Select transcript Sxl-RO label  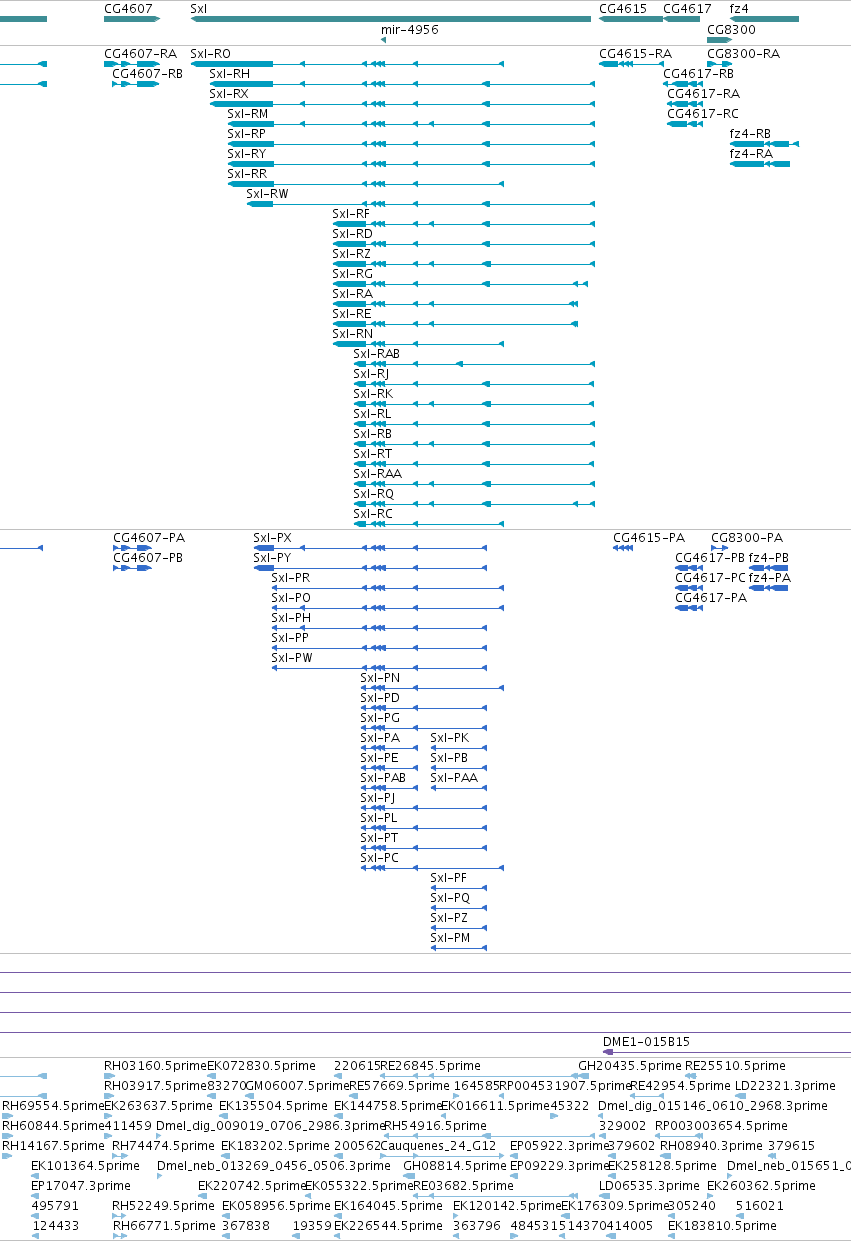tap(210, 53)
